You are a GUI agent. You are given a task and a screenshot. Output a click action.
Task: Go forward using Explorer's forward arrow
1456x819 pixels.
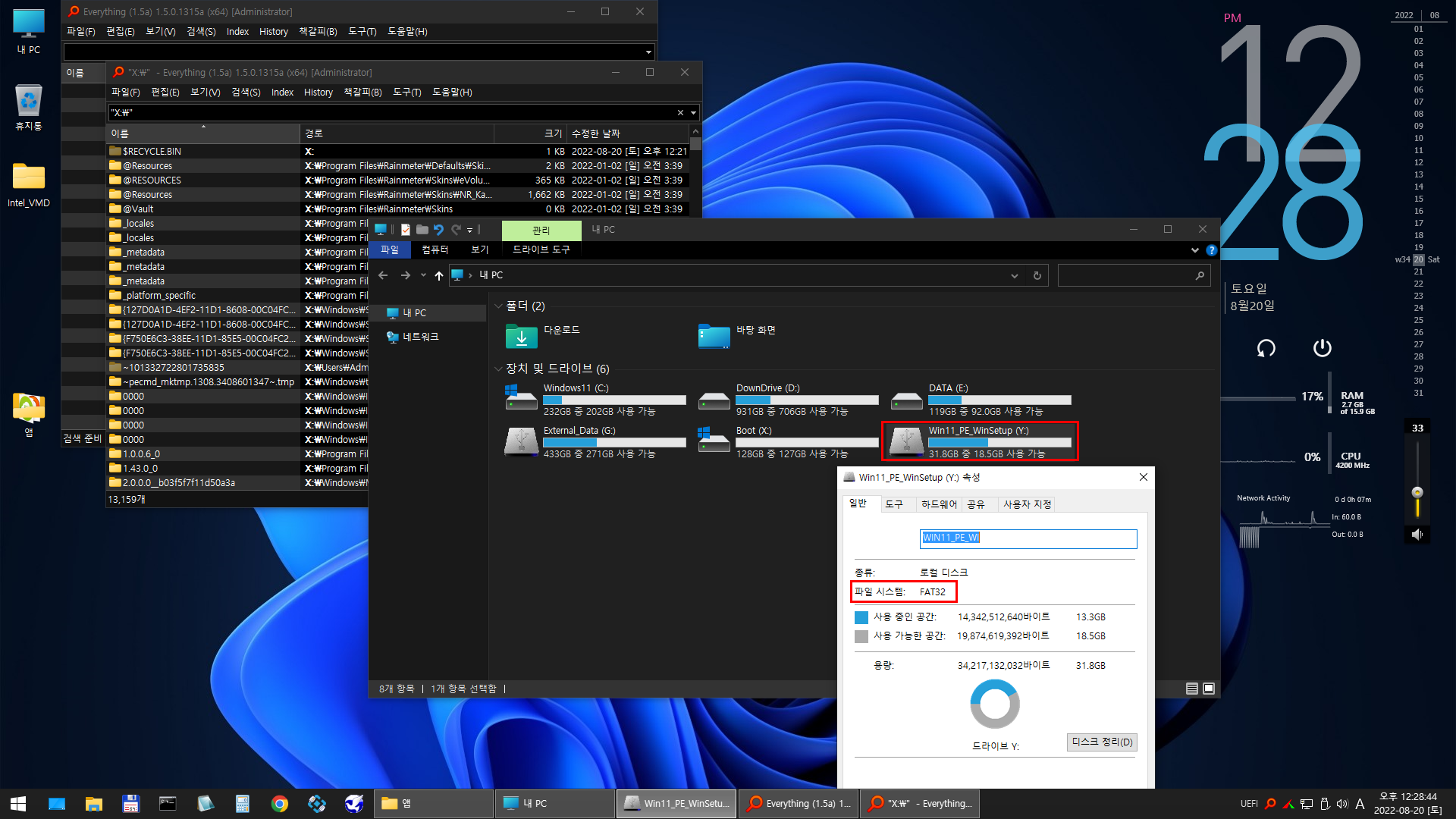[406, 275]
